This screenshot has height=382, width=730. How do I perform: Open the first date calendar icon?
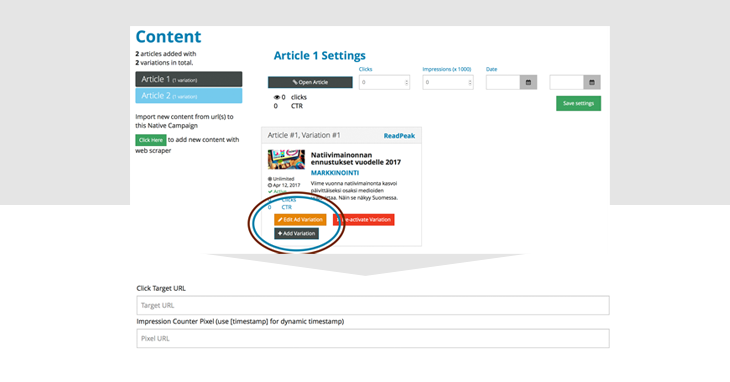pyautogui.click(x=528, y=82)
